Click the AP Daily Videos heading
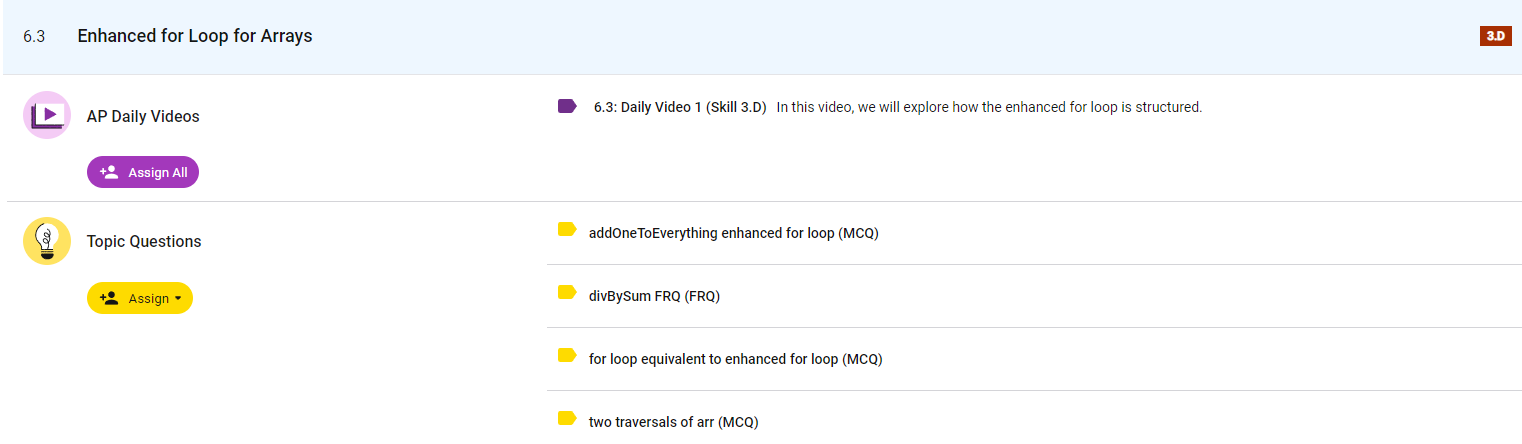 (143, 116)
